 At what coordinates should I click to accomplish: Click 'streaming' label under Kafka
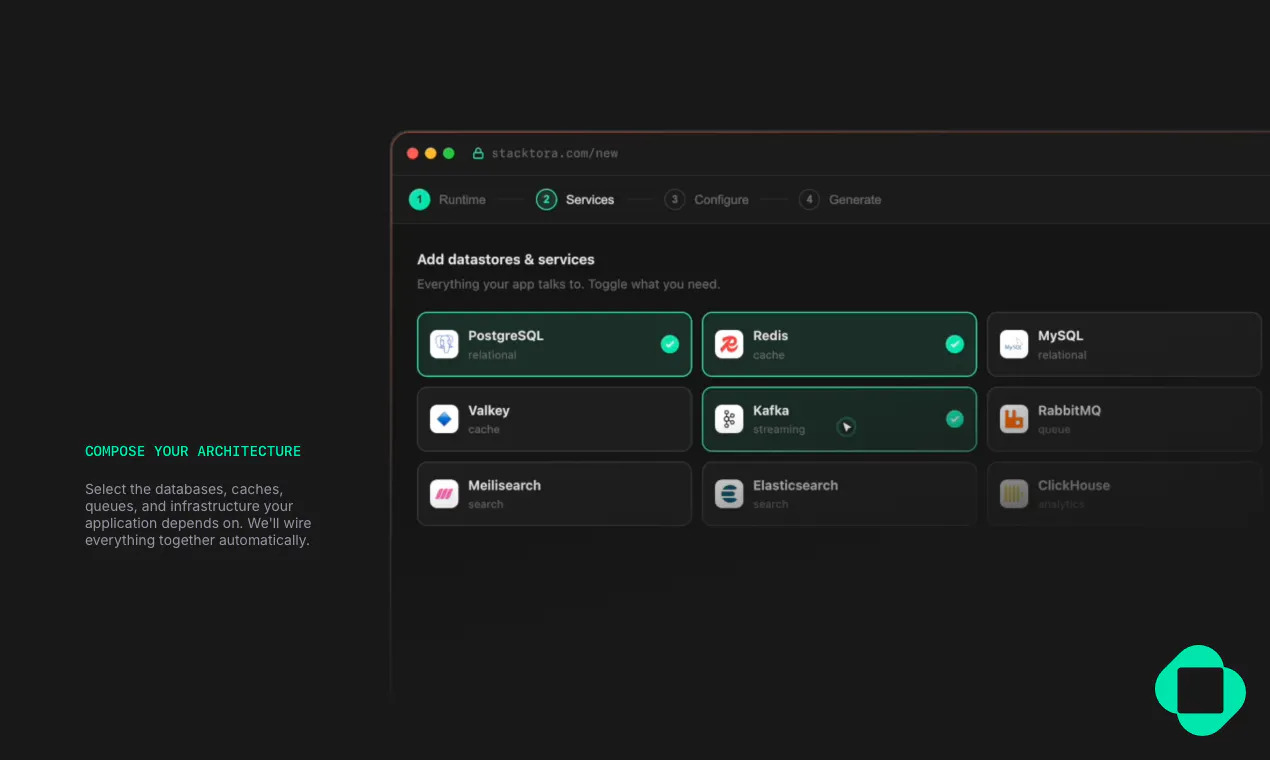coord(779,430)
